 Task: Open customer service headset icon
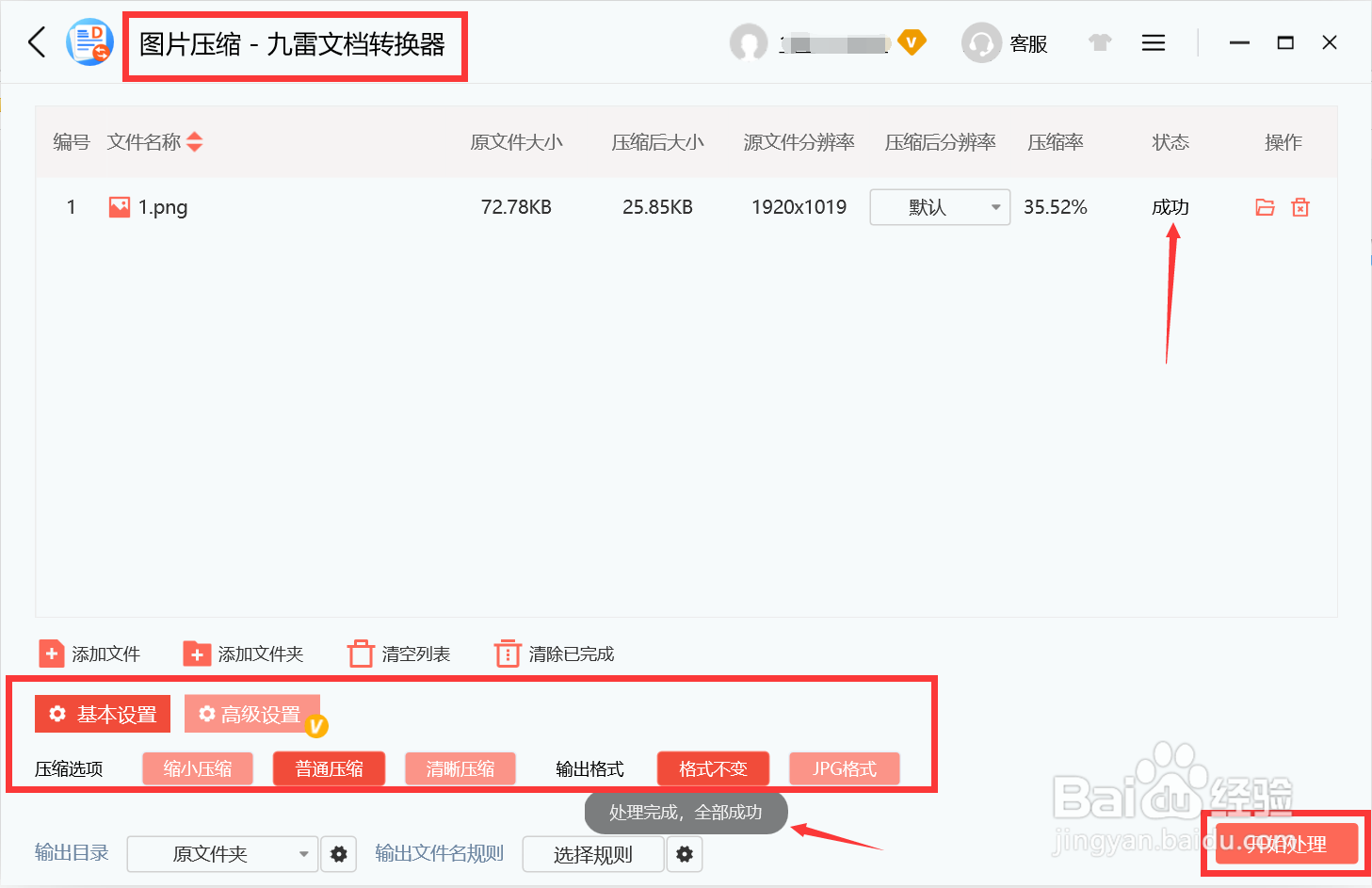pos(981,42)
